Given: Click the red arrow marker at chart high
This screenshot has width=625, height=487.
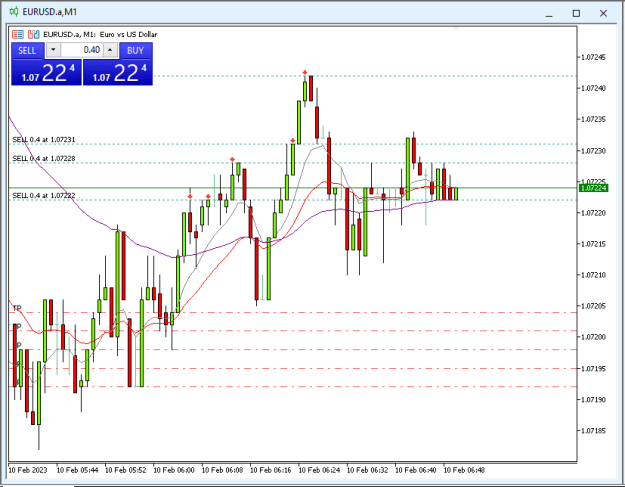Looking at the screenshot, I should [x=305, y=73].
